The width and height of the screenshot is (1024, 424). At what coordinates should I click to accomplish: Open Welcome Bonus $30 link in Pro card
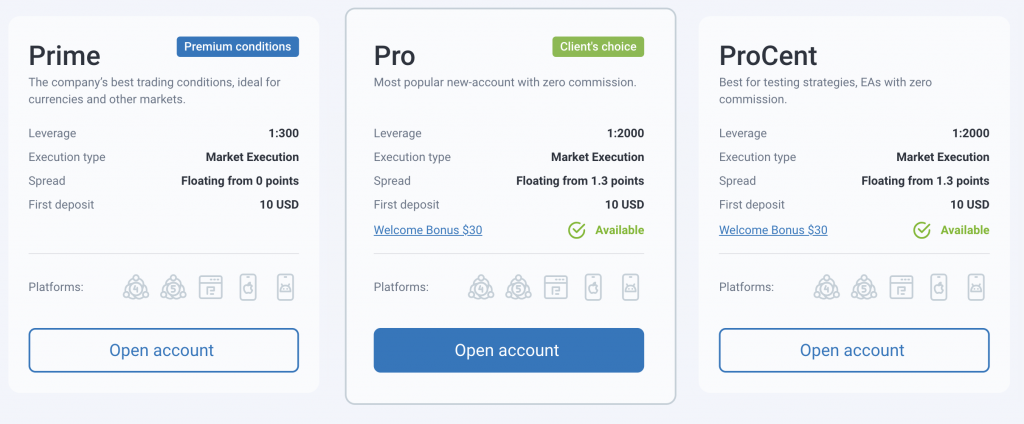pos(428,230)
